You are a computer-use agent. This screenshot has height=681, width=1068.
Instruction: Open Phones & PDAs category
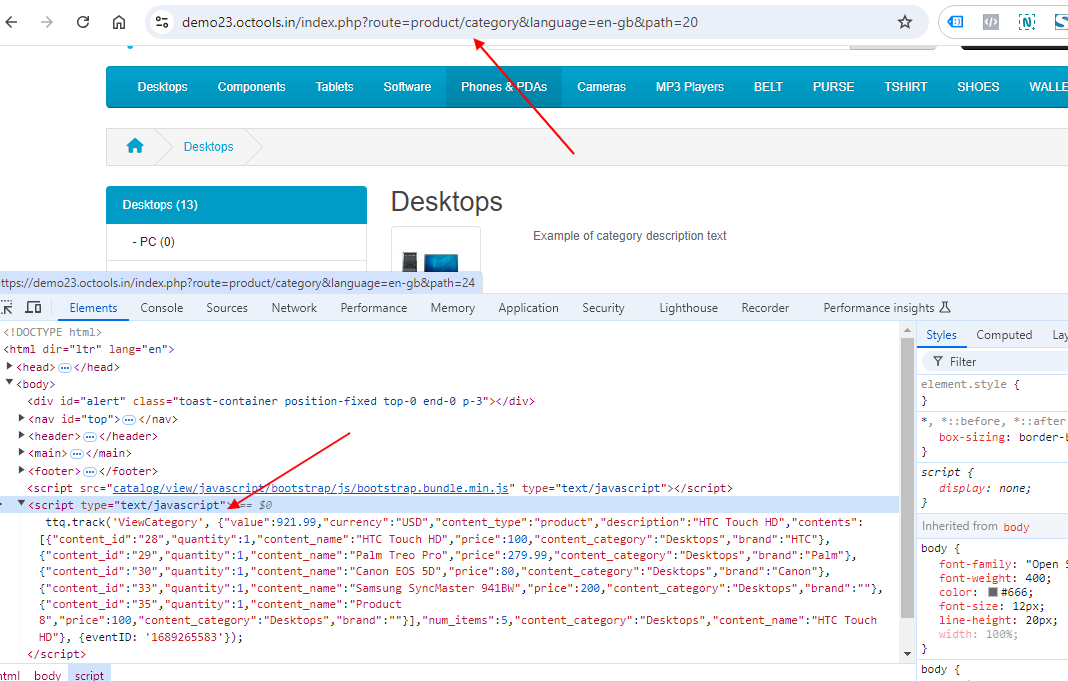[504, 86]
